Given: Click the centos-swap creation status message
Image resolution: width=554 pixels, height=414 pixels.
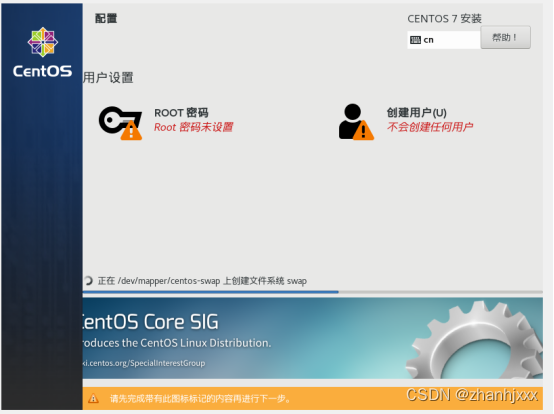Looking at the screenshot, I should [202, 281].
